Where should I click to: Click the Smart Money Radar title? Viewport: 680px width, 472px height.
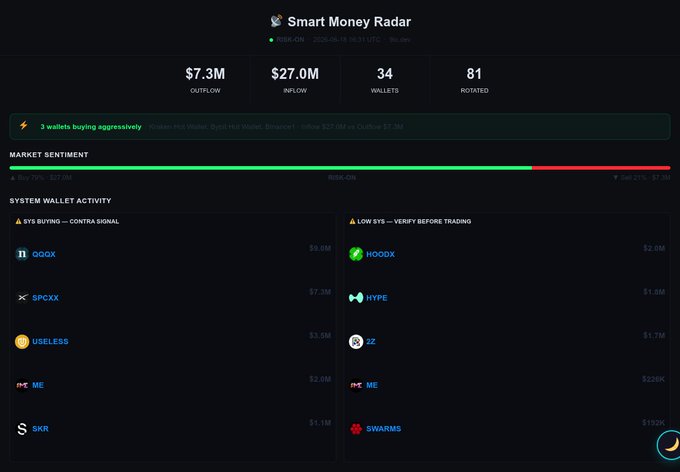pyautogui.click(x=349, y=22)
